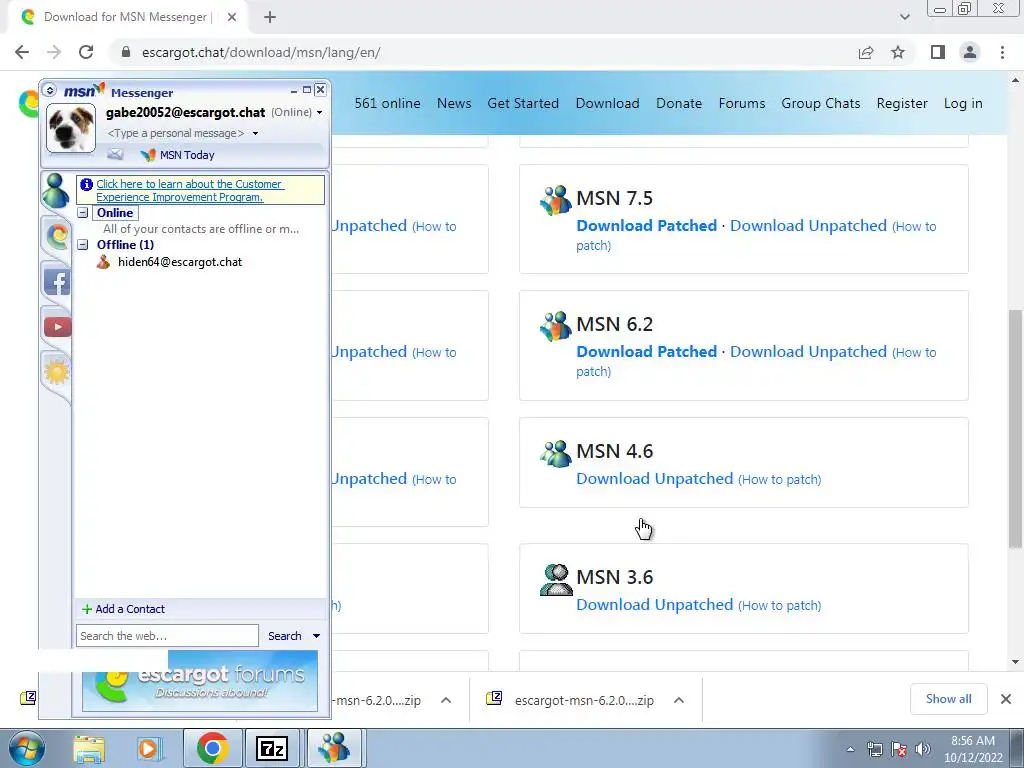Open the weather sun tab in Messenger
Screen dimensions: 1024x768
[x=57, y=372]
